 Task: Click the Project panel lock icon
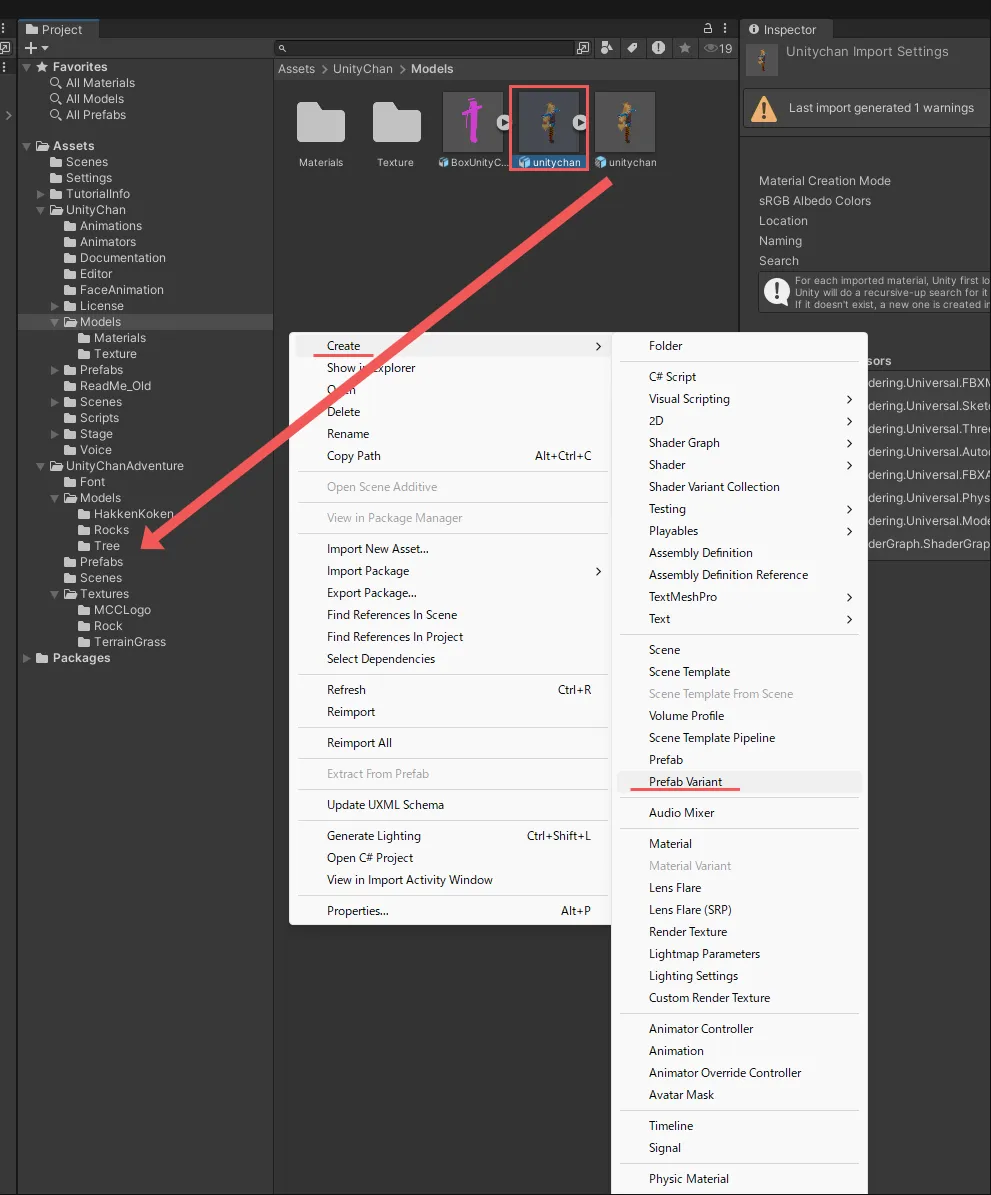coord(708,29)
